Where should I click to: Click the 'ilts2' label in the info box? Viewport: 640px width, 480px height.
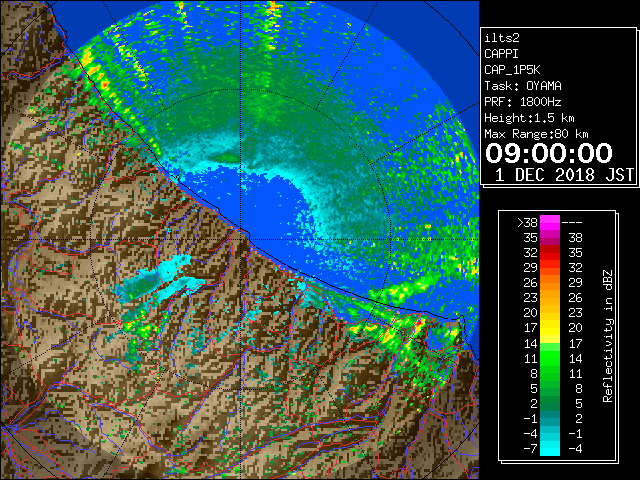502,38
